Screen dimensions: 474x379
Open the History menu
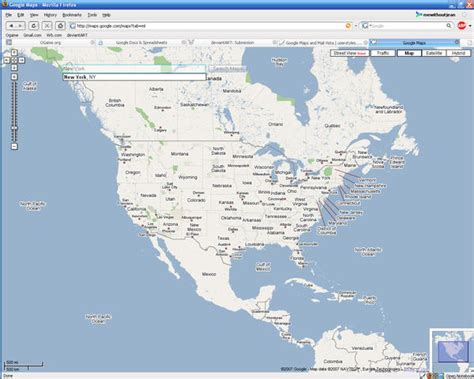[50, 15]
